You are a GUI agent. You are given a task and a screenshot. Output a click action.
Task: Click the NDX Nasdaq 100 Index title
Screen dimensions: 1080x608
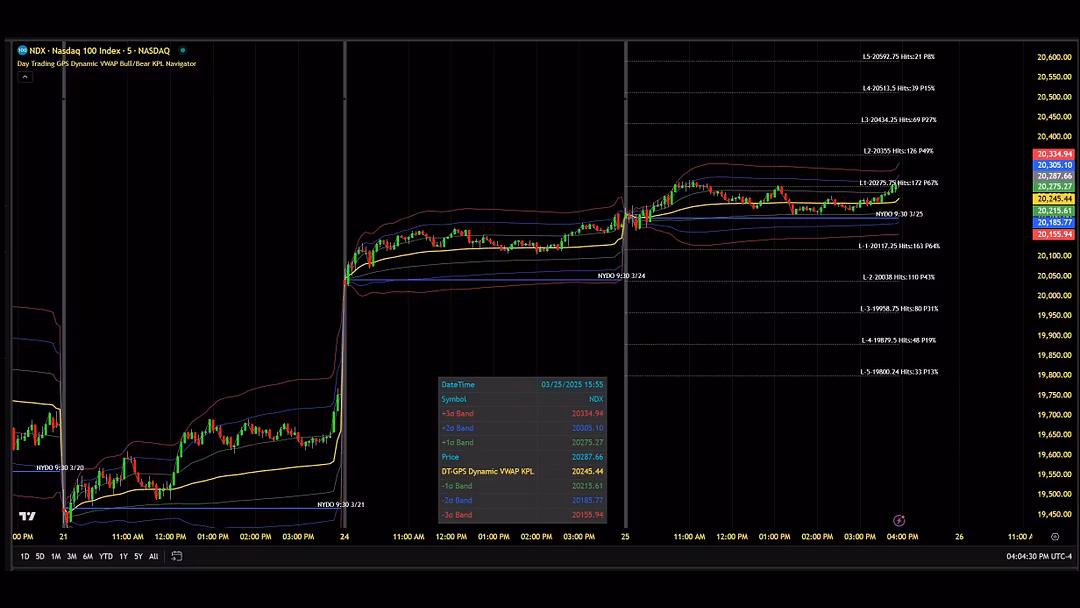[100, 51]
